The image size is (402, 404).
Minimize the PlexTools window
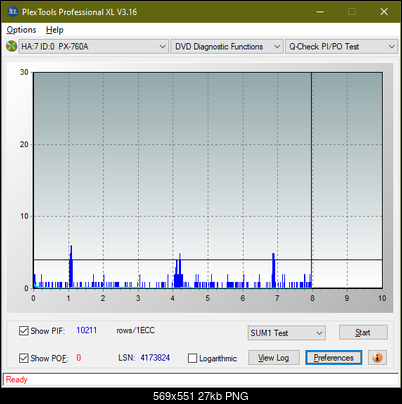coord(320,12)
